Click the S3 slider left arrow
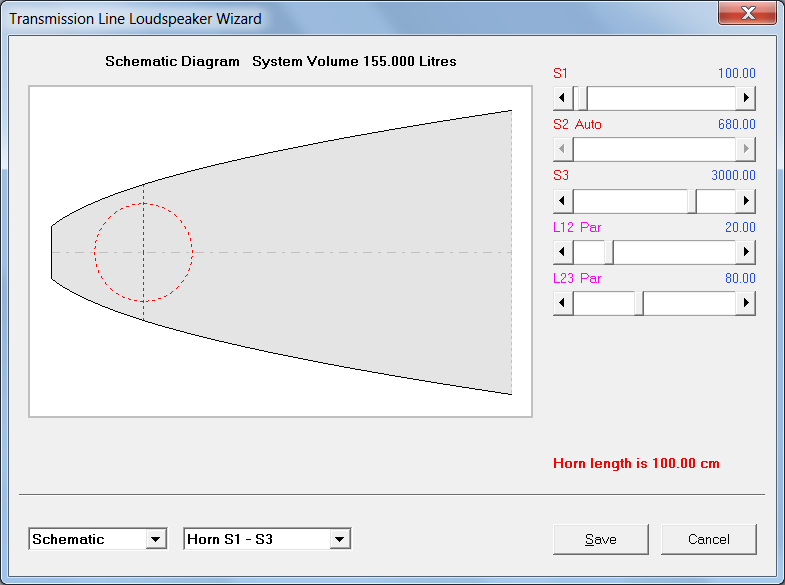 pyautogui.click(x=563, y=201)
